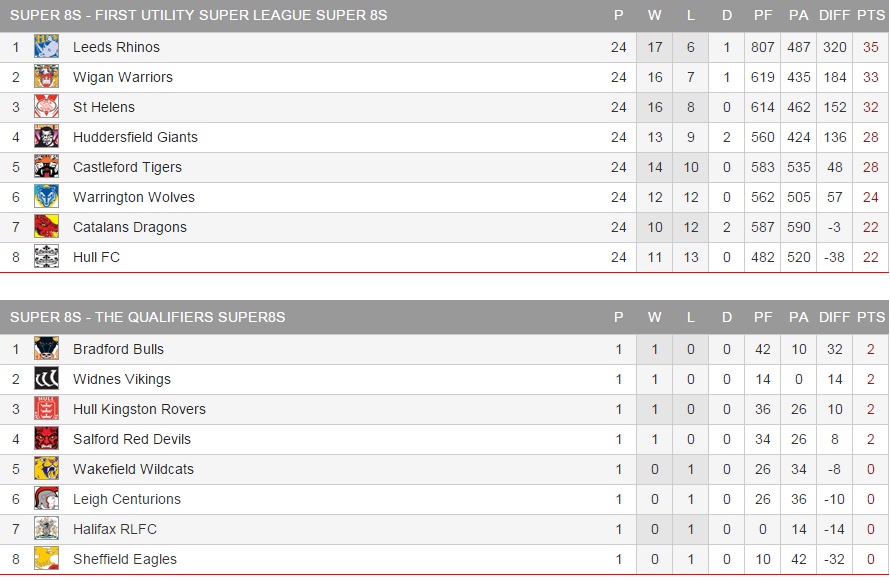
Task: Click The Qualifiers Super8s table header
Action: (147, 317)
